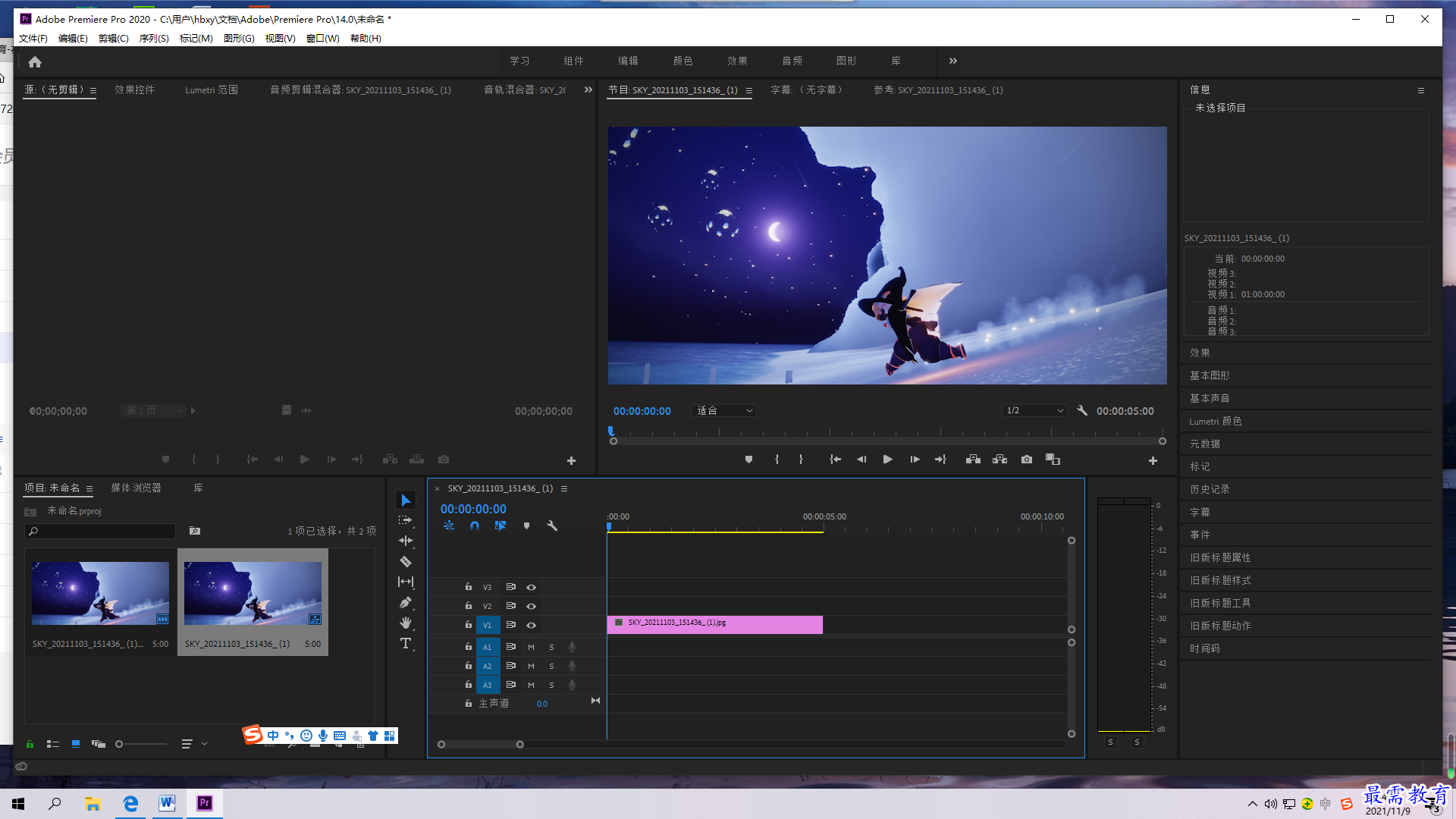
Task: Open Comparison View in program monitor
Action: 1053,459
